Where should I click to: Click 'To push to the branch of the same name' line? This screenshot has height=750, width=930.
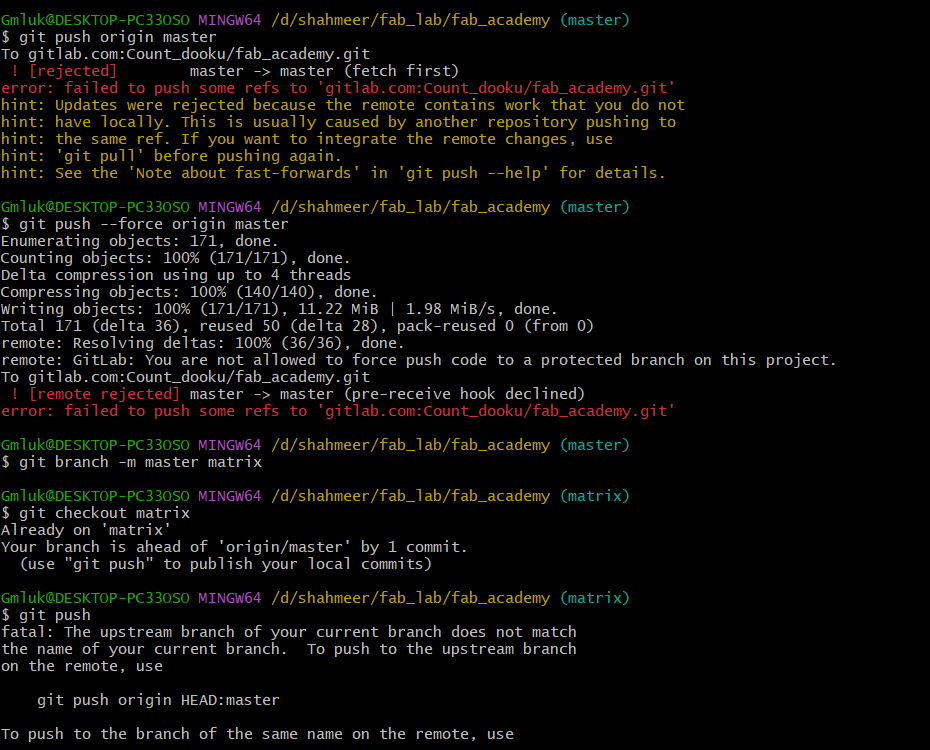pos(257,735)
